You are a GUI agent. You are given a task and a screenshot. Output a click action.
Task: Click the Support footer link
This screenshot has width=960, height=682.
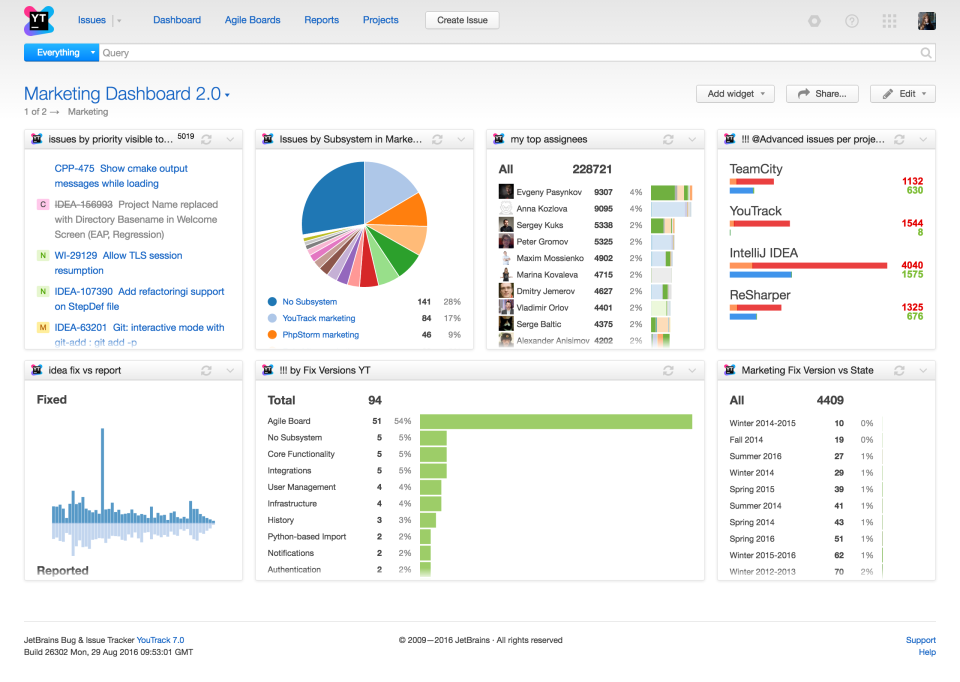click(921, 640)
